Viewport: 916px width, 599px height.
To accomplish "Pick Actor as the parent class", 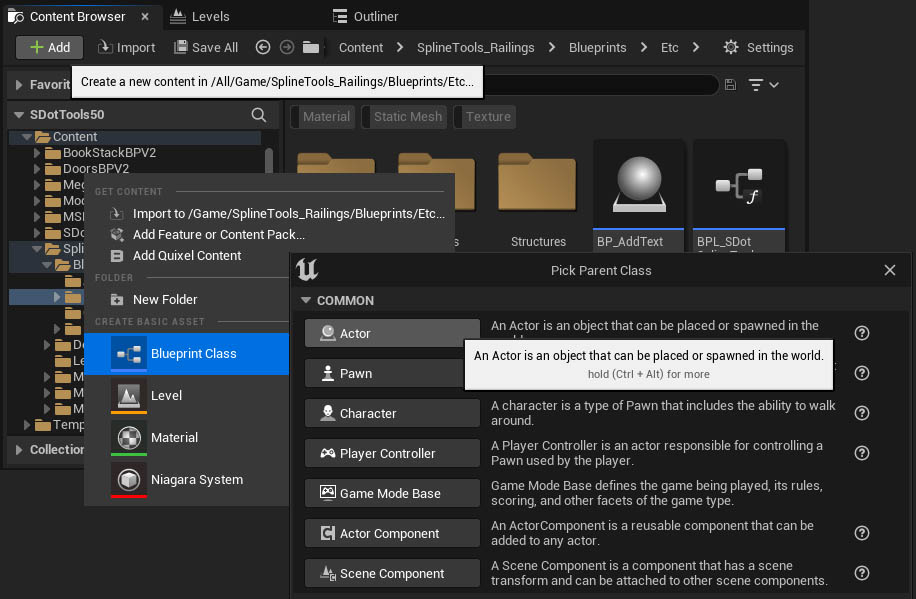I will [x=392, y=333].
